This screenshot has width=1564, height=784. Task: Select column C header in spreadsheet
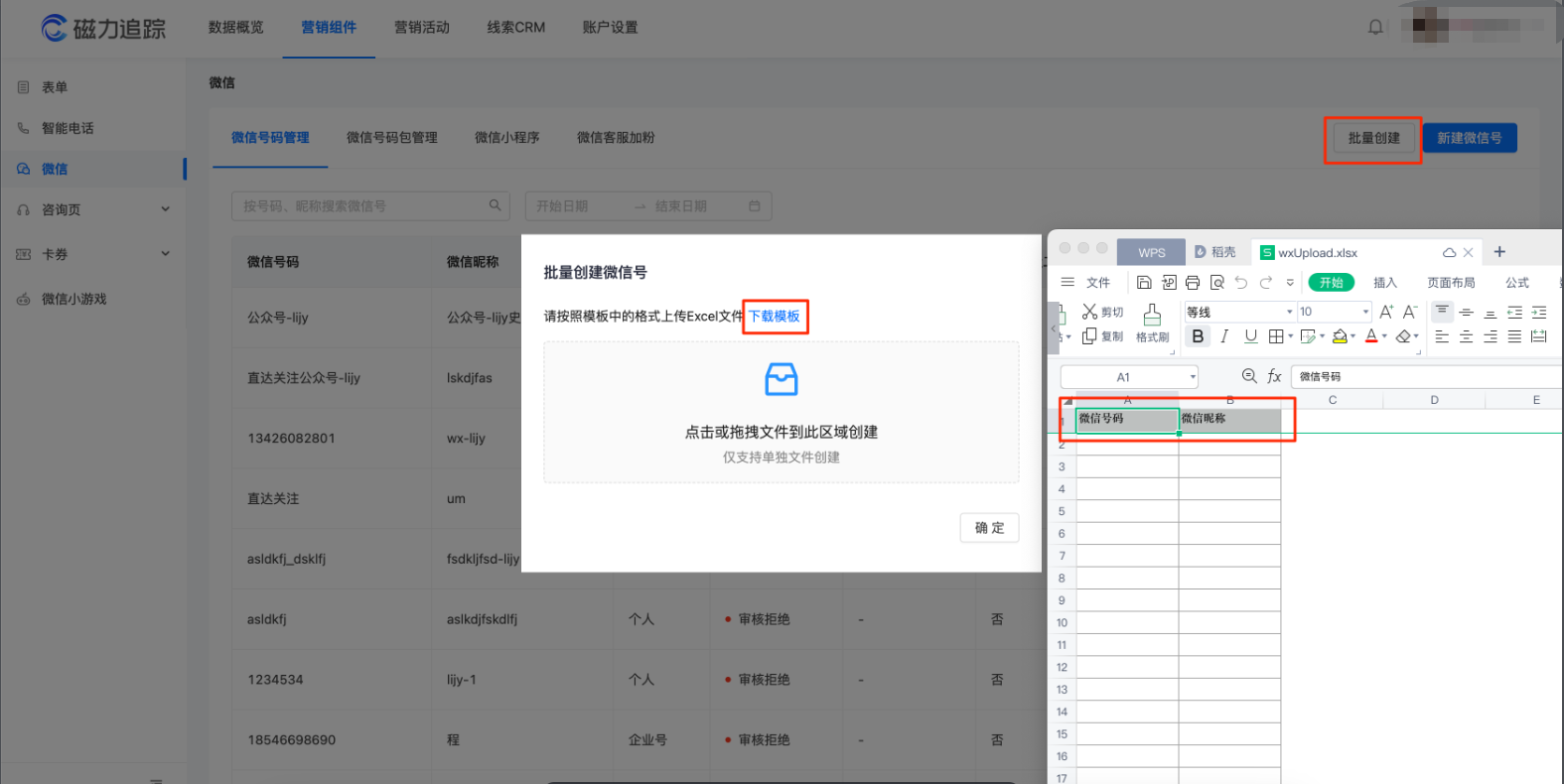click(1333, 400)
